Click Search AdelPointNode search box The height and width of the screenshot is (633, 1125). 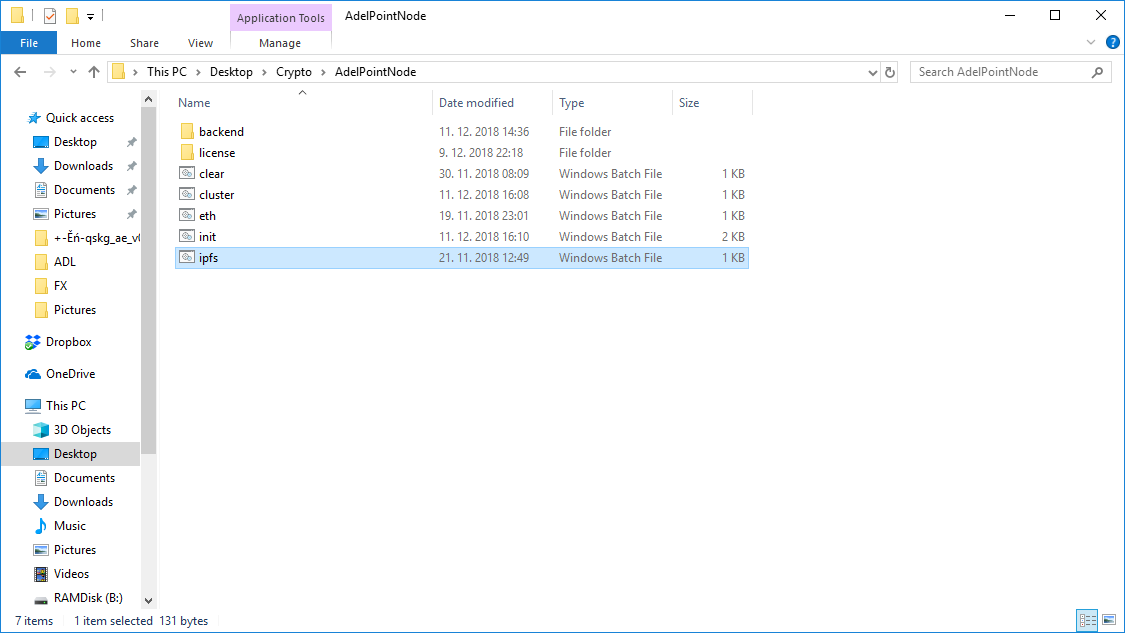1010,72
